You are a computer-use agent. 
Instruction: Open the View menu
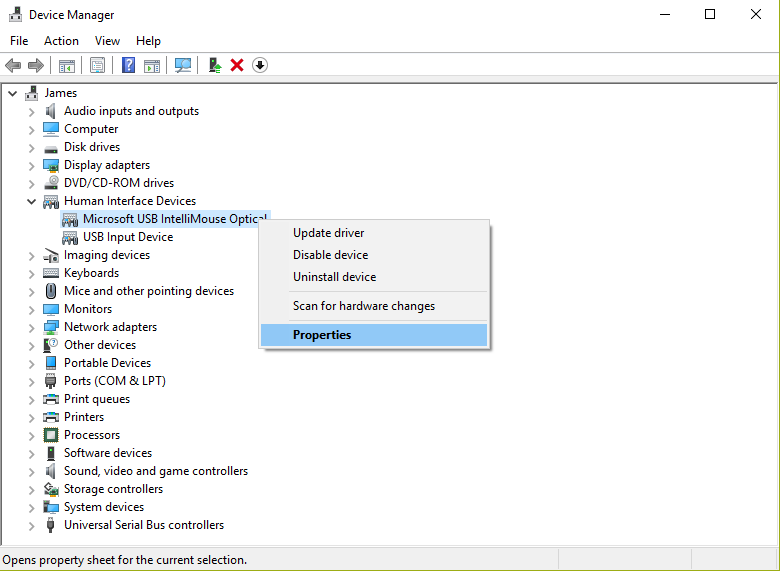tap(107, 41)
